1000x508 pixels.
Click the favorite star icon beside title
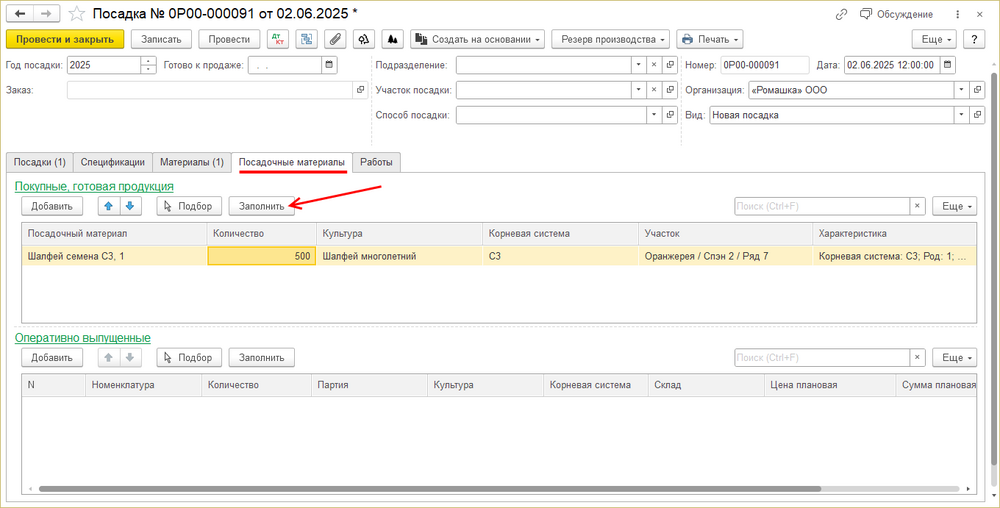(x=77, y=13)
